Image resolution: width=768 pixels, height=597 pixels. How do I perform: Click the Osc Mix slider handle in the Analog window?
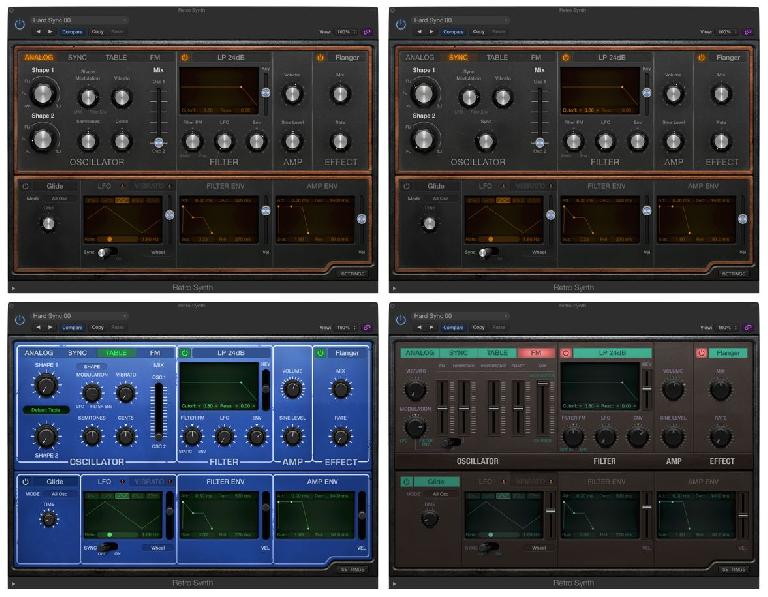158,143
